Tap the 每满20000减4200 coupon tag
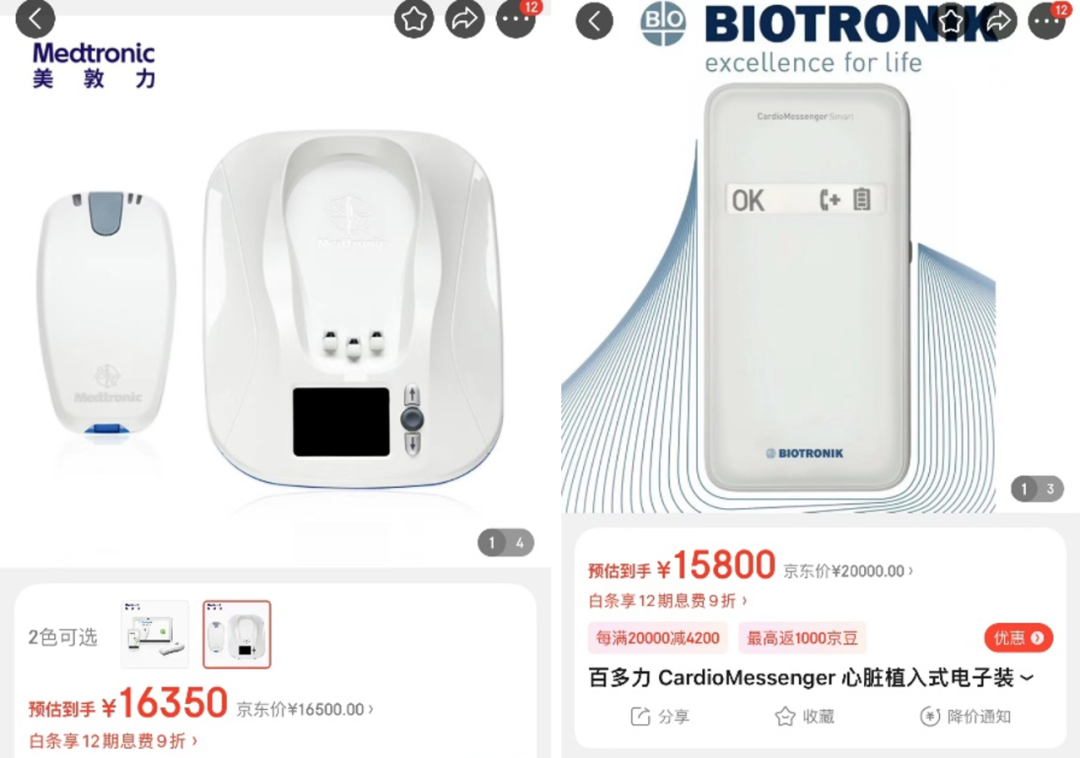Viewport: 1080px width, 758px height. pos(658,638)
